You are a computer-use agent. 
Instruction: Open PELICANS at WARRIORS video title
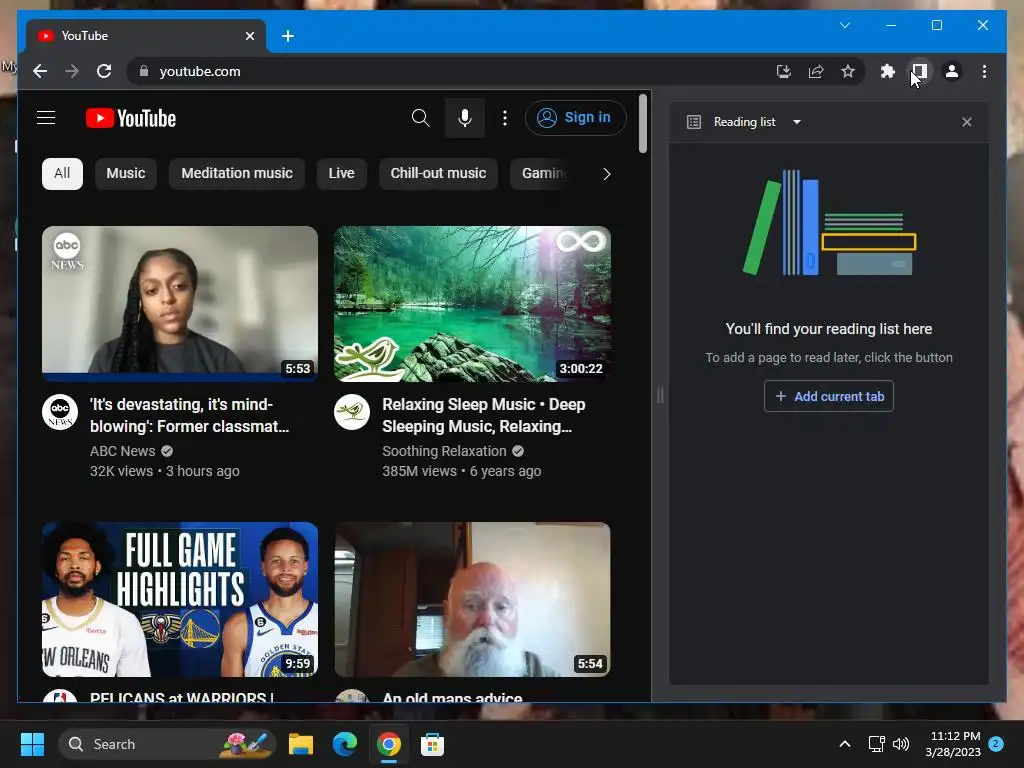coord(181,697)
